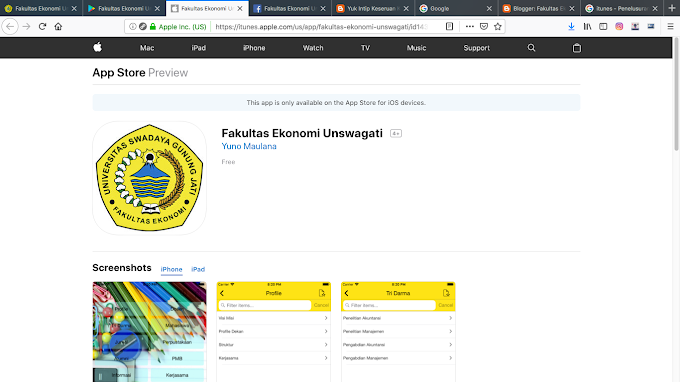
Task: Click the iOS devices availability notice
Action: (336, 103)
